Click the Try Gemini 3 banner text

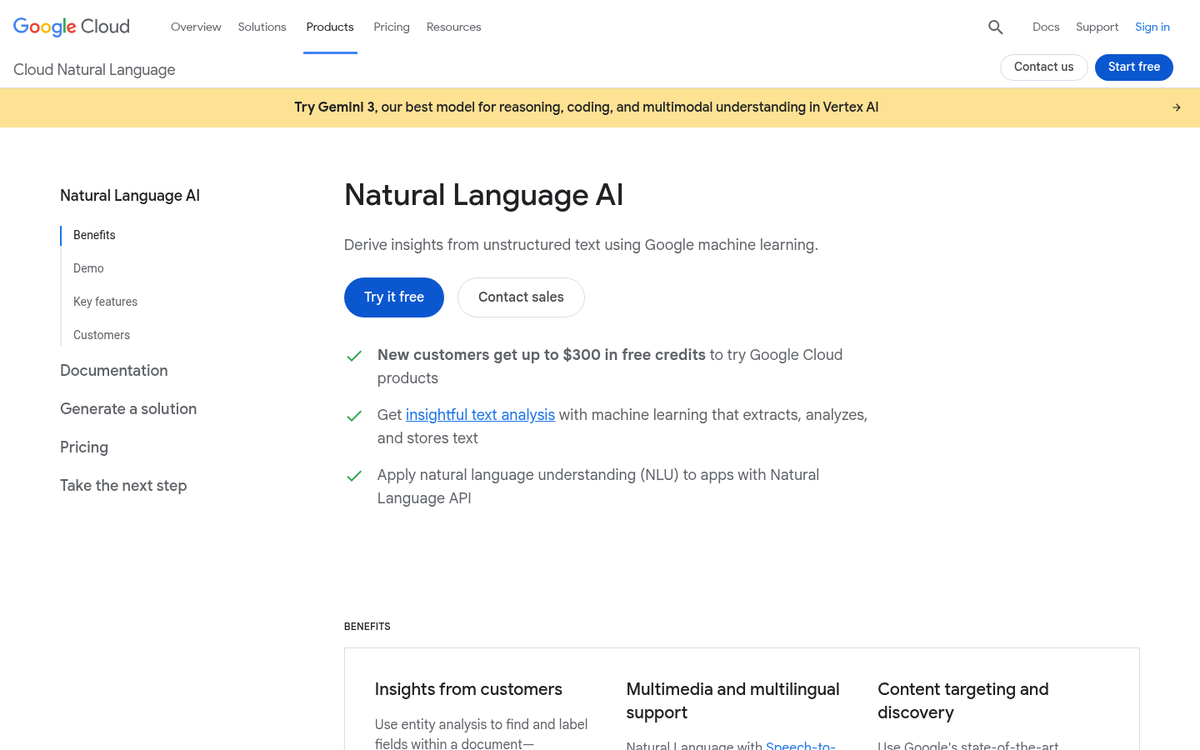pos(586,107)
